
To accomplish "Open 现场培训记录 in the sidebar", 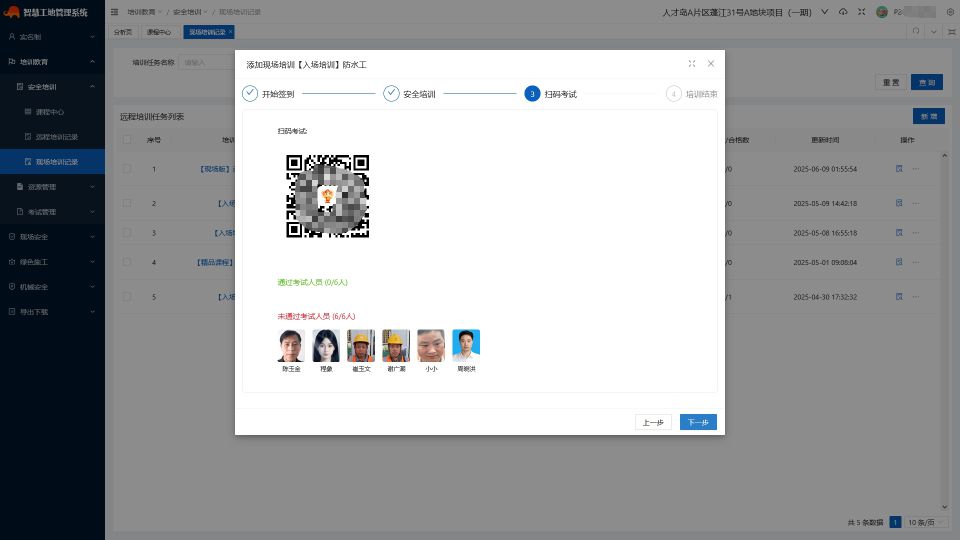I will 52,162.
